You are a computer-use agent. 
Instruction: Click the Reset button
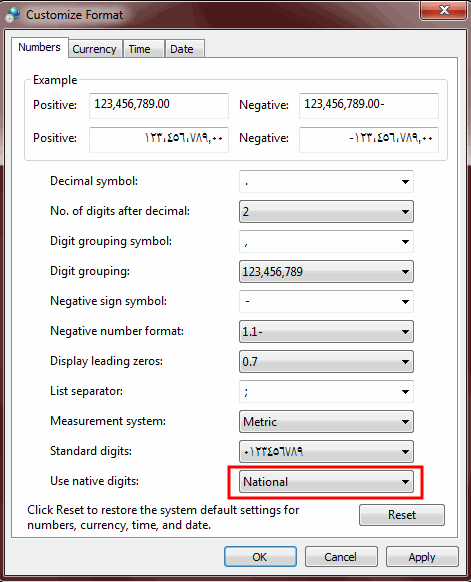coord(402,515)
